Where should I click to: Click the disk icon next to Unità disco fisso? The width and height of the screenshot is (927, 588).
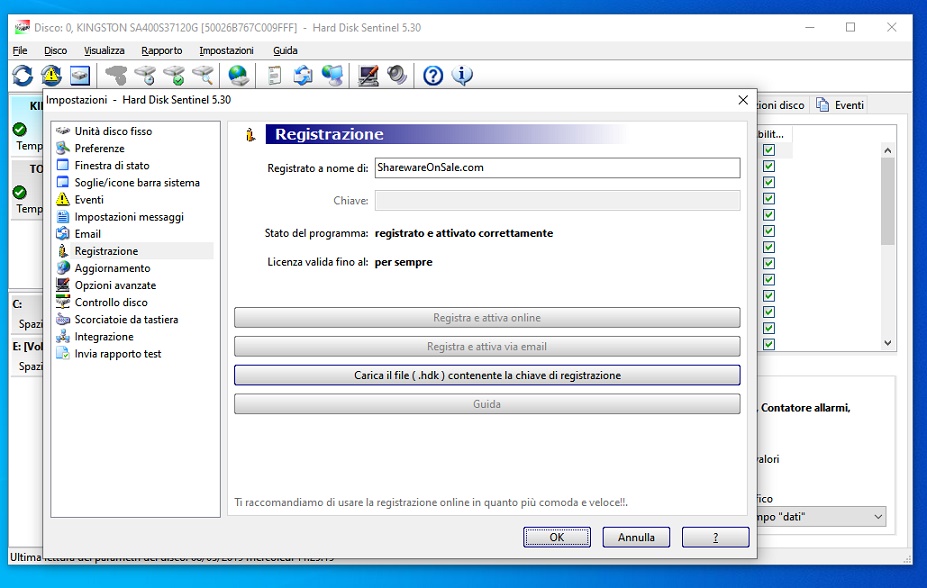click(63, 131)
